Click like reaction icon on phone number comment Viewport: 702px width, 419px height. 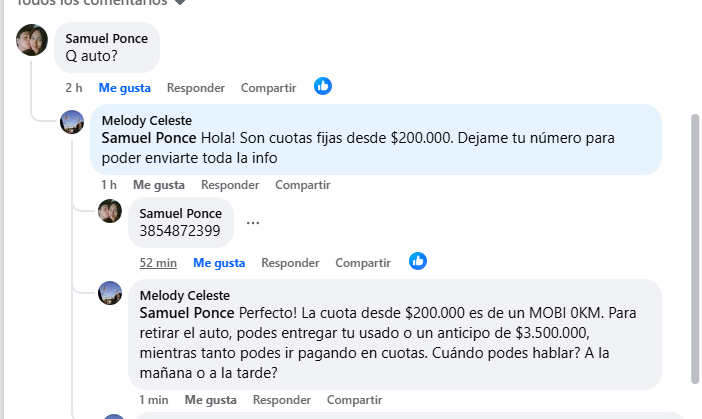tap(418, 262)
